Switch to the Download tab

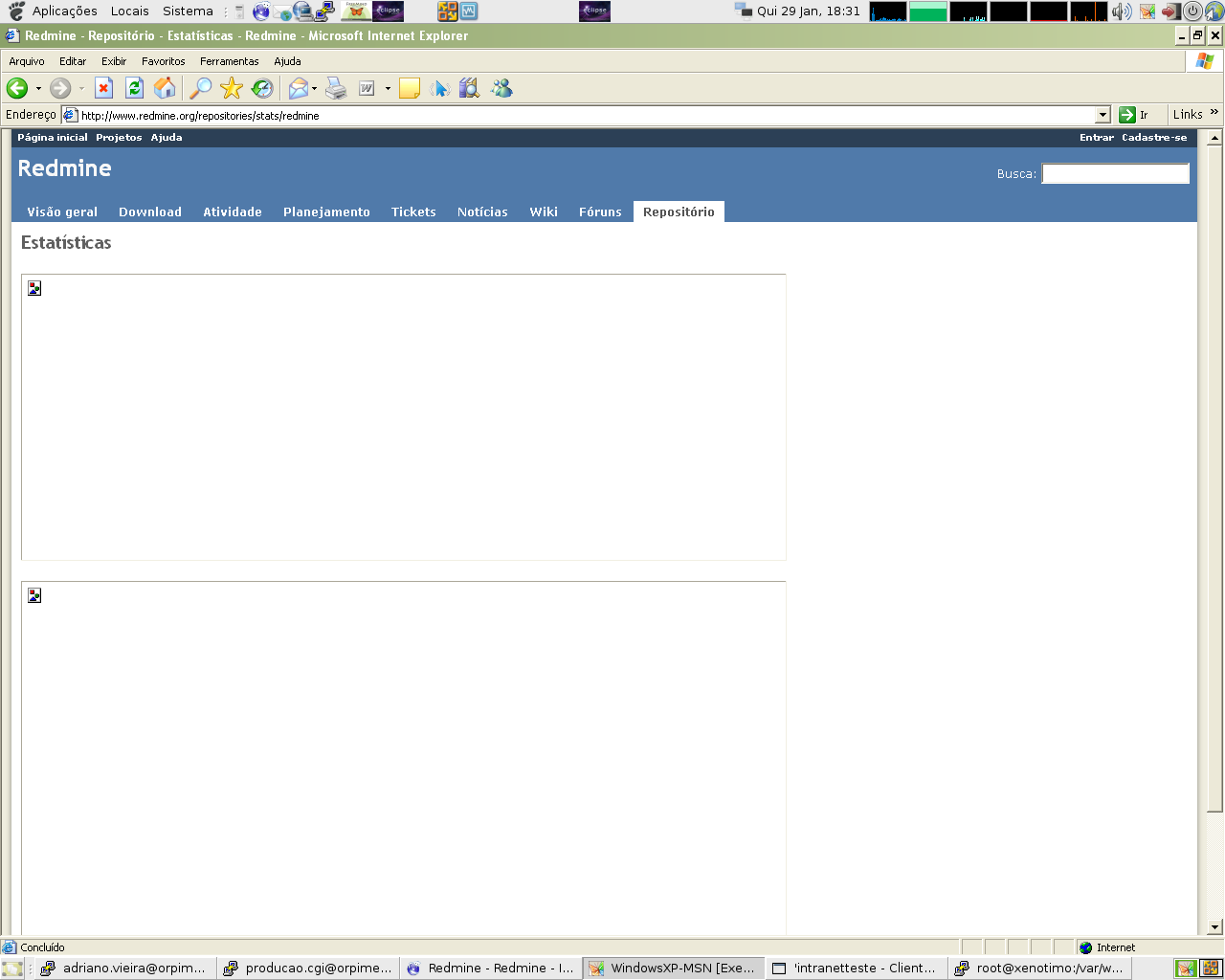click(x=150, y=212)
